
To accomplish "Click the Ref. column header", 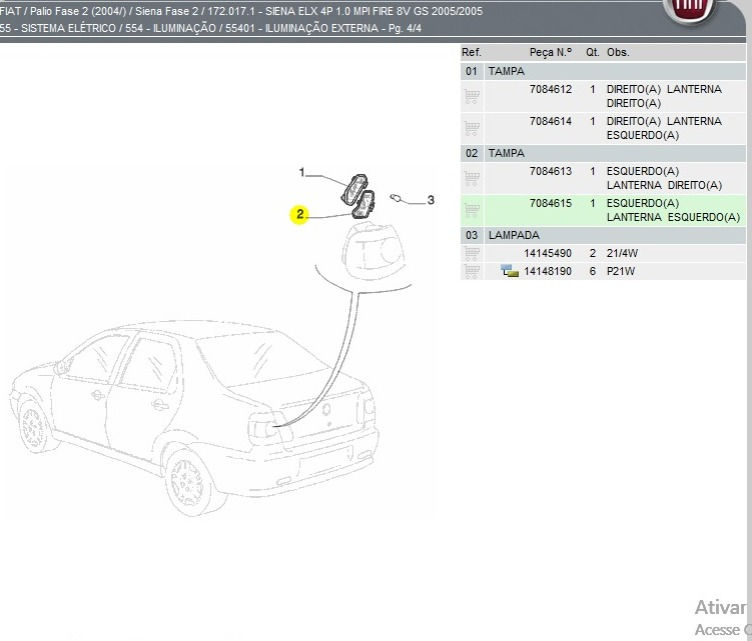I will tap(471, 52).
